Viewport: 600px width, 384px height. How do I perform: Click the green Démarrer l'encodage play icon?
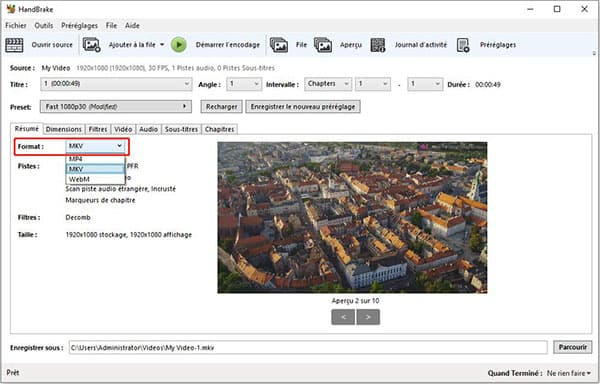coord(178,45)
